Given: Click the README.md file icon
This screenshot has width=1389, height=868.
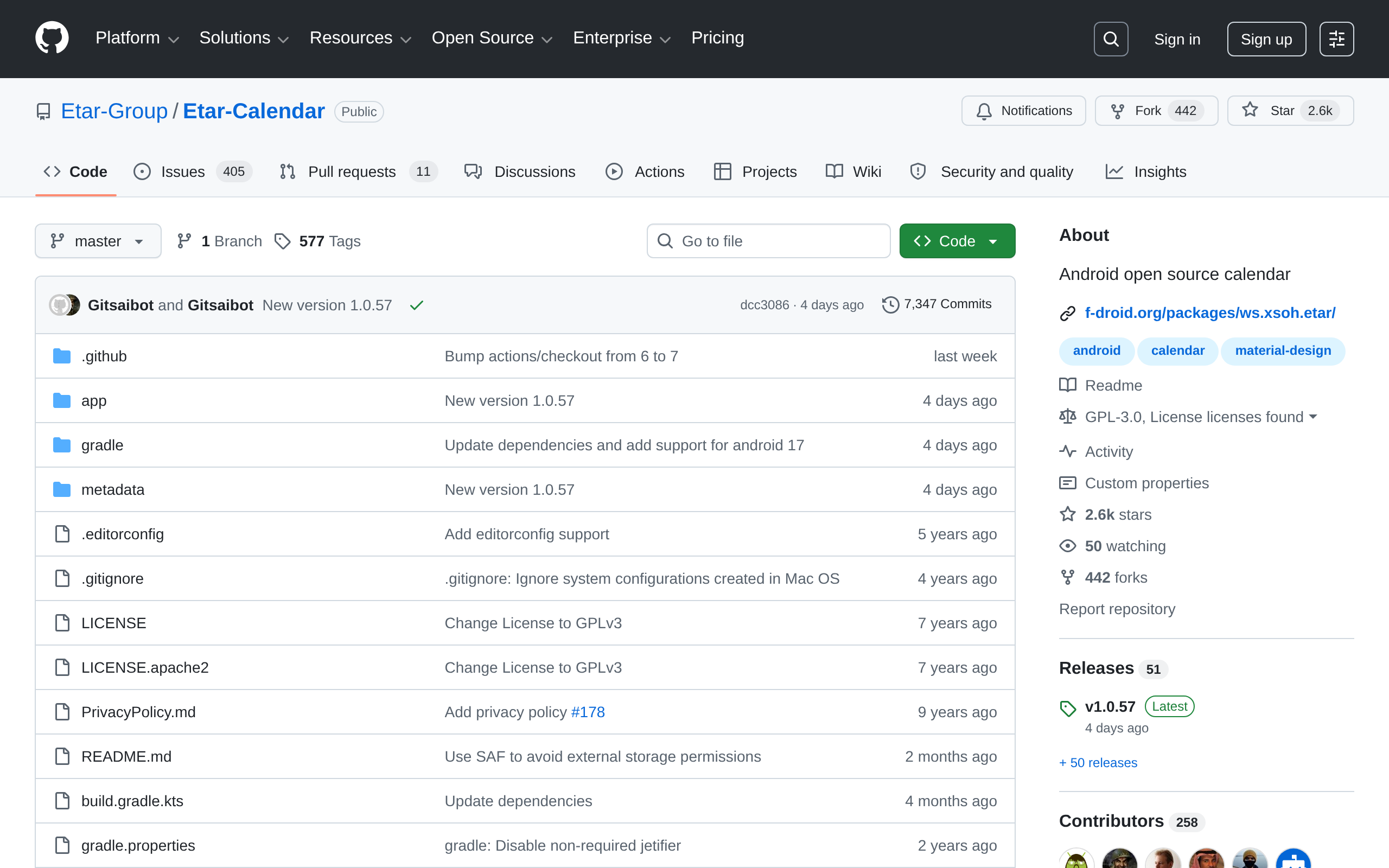Looking at the screenshot, I should 62,757.
